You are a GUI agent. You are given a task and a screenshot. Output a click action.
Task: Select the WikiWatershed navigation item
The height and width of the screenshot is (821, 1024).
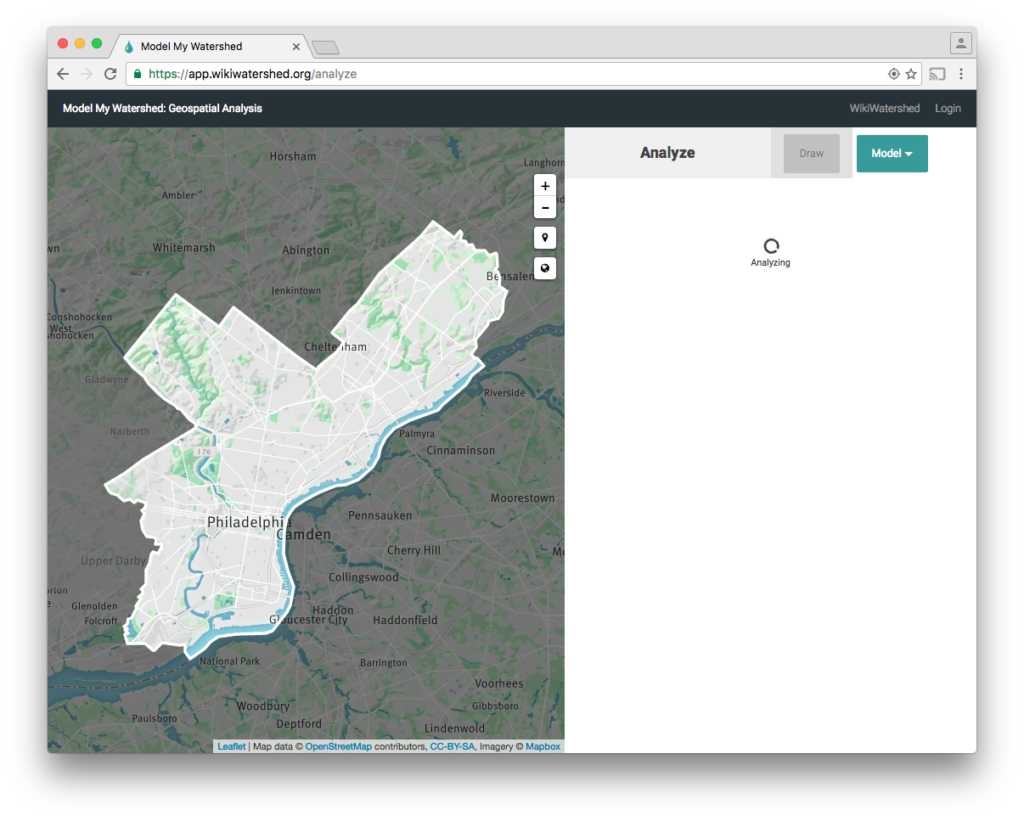884,108
